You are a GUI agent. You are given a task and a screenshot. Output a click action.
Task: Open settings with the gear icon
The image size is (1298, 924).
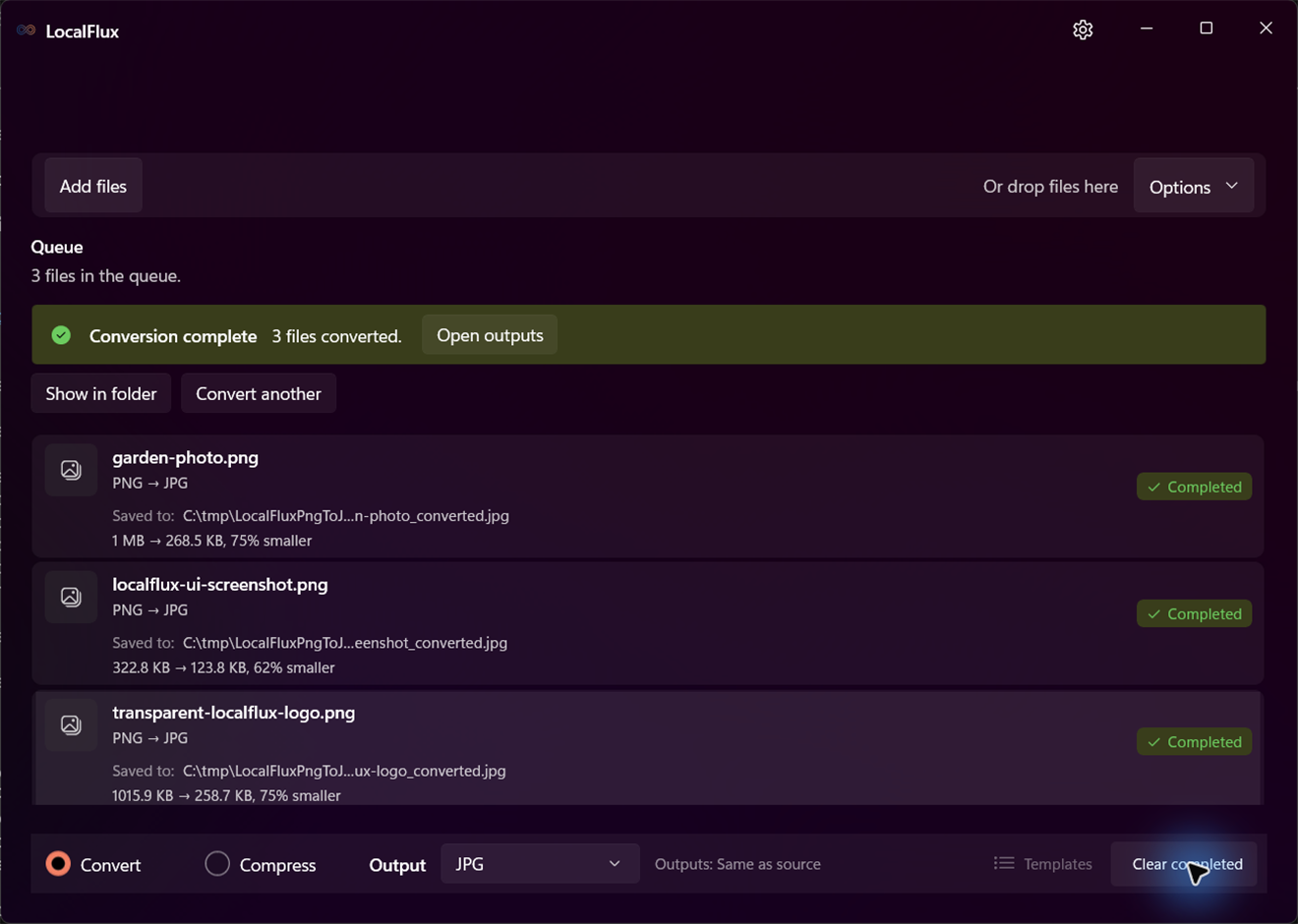click(1083, 29)
